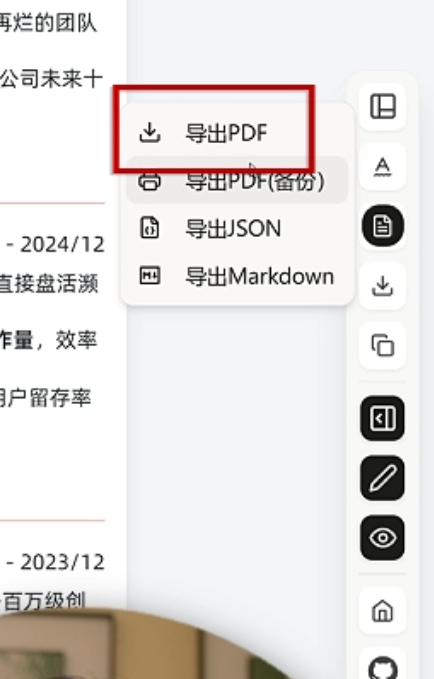Image resolution: width=434 pixels, height=679 pixels.
Task: Open the GitHub icon link
Action: click(383, 667)
